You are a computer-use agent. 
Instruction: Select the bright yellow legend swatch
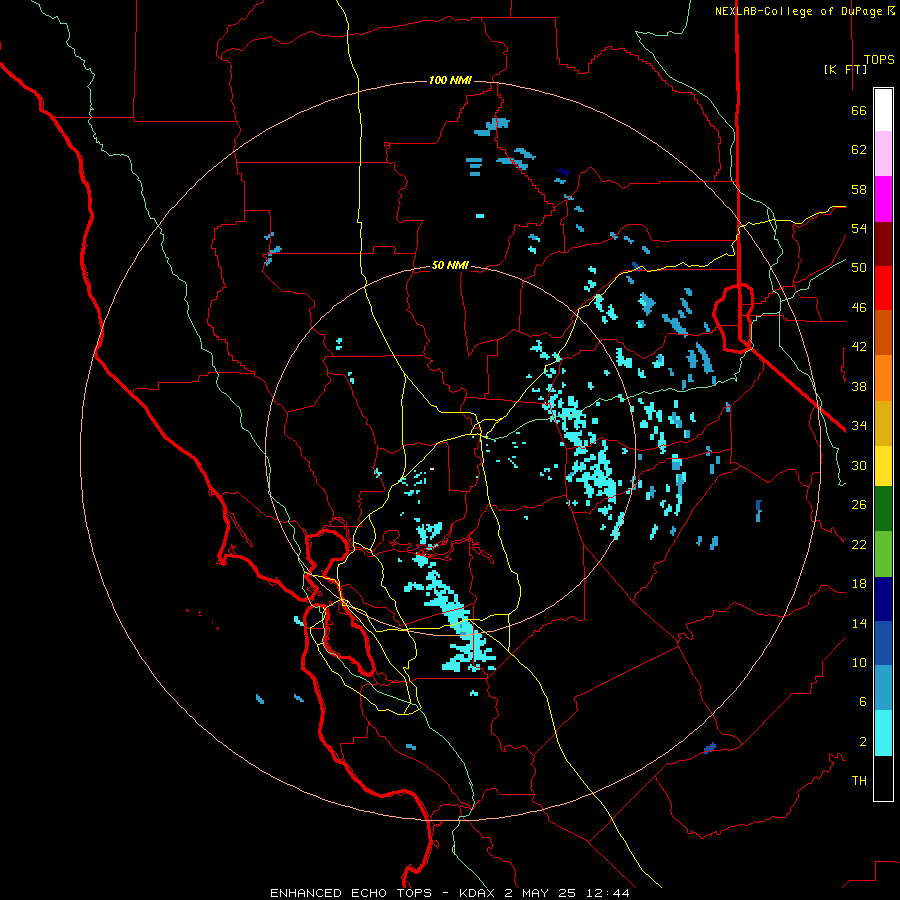883,466
